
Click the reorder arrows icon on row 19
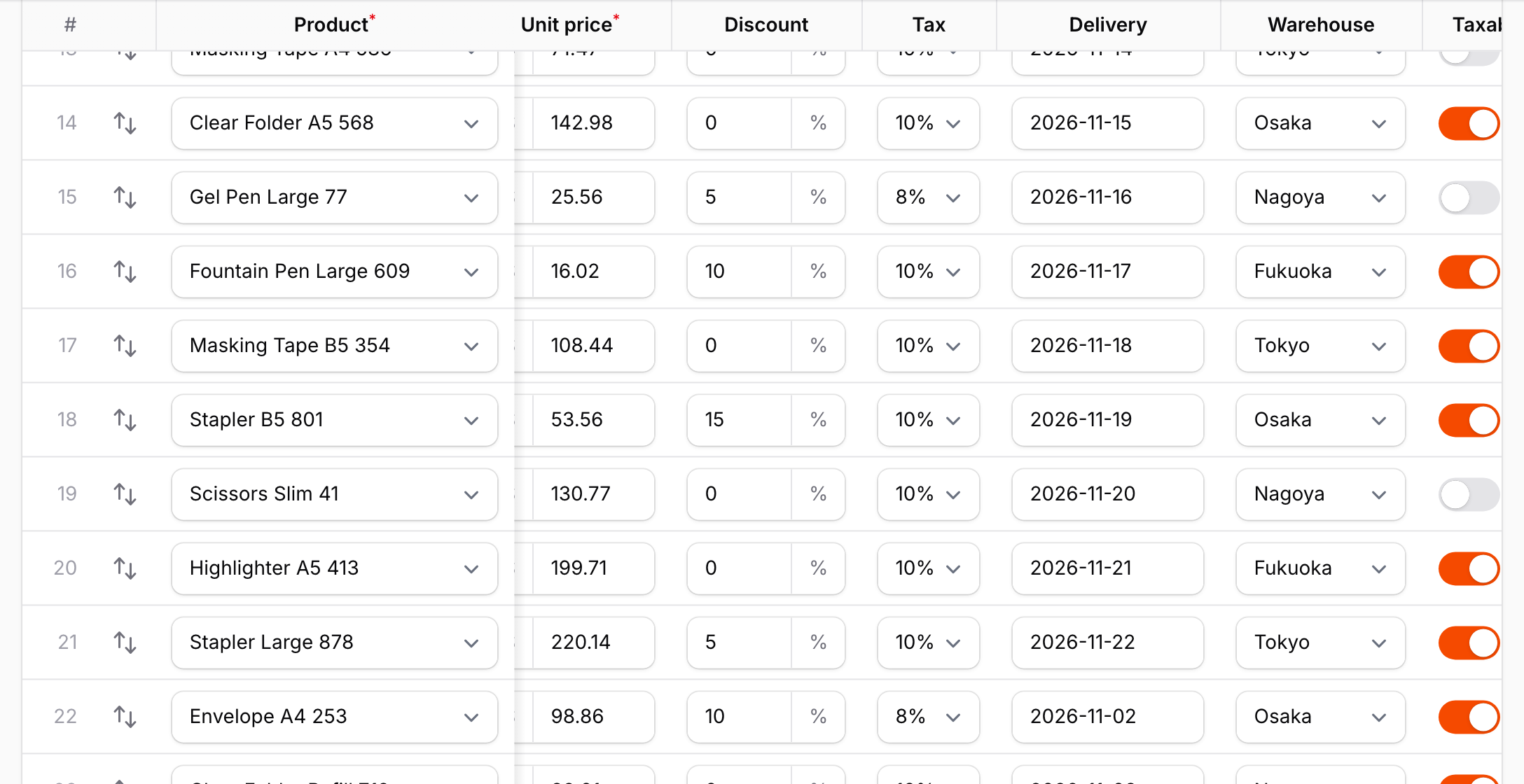point(125,494)
